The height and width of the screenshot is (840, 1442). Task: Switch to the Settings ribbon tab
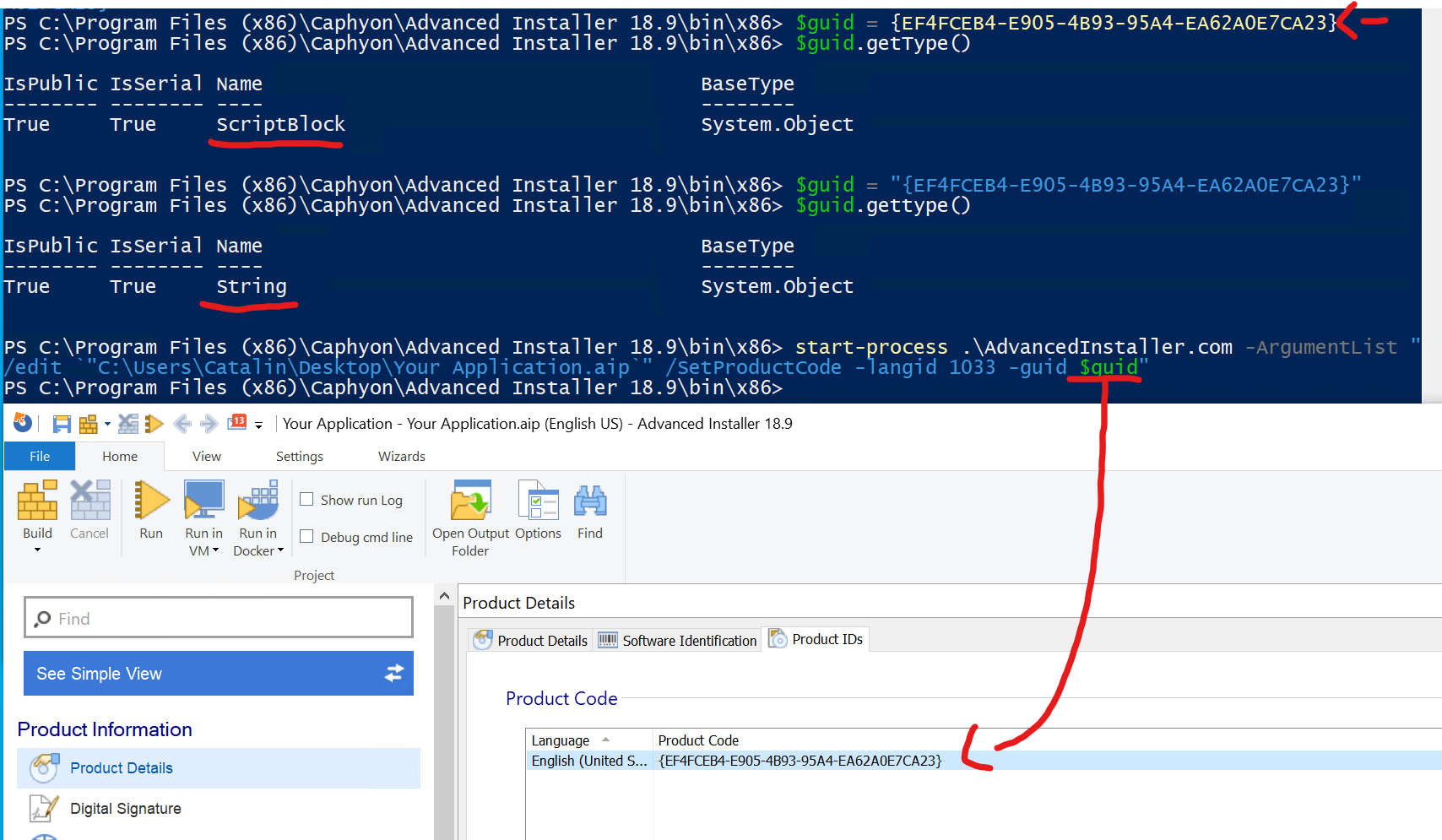[x=300, y=456]
